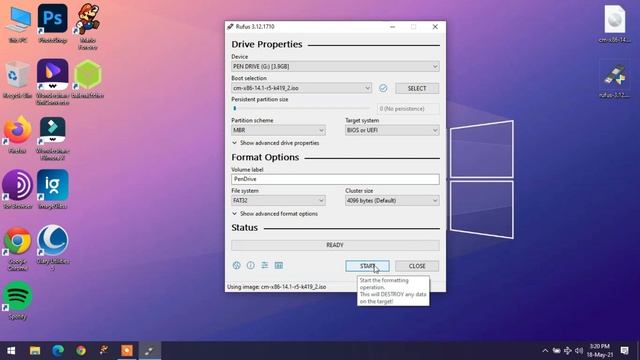Open the Glary Utilities desktop shortcut
The width and height of the screenshot is (640, 360).
click(x=53, y=247)
